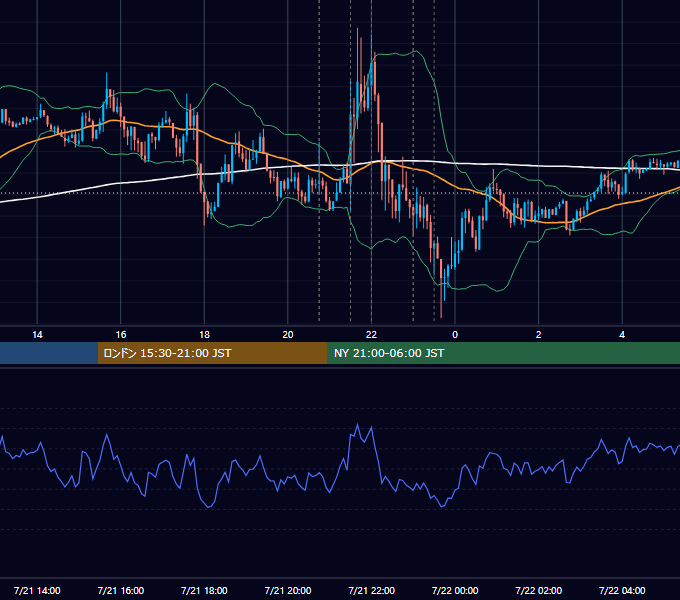Click the 14 hour label on price chart axis
680x600 pixels.
click(x=37, y=335)
